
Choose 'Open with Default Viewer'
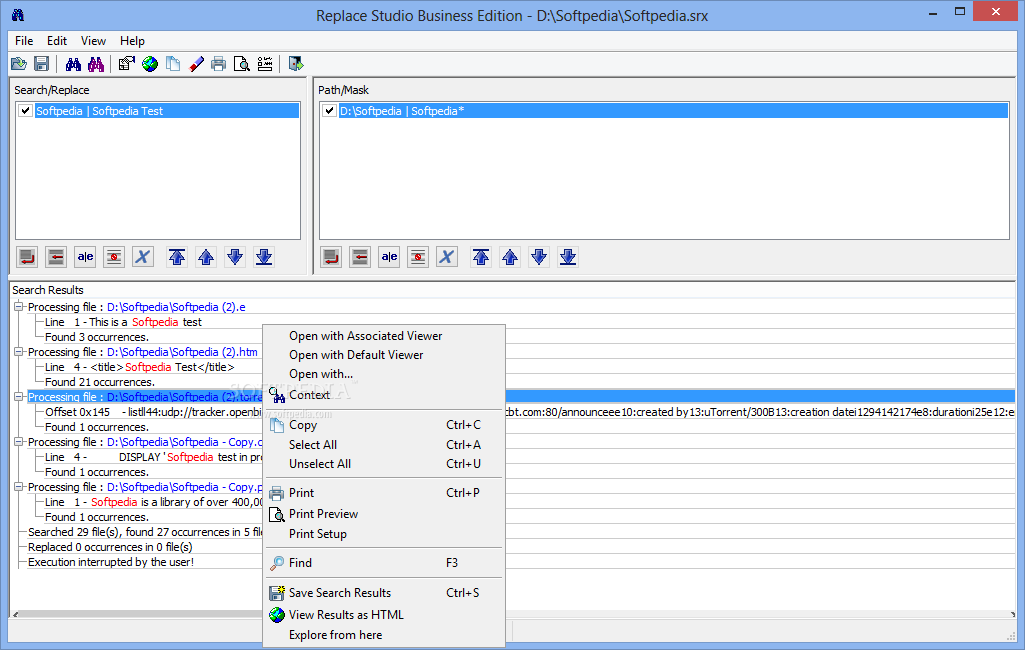384,354
